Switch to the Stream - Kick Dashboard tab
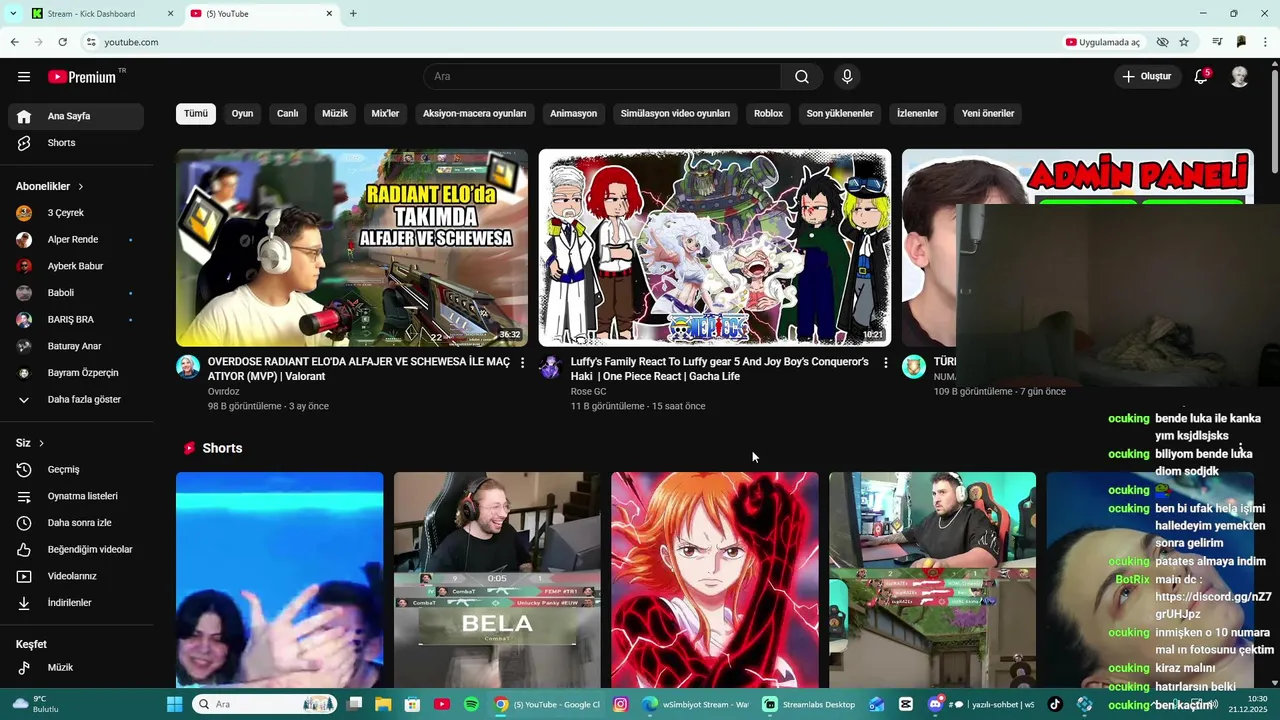The width and height of the screenshot is (1280, 720). [102, 14]
